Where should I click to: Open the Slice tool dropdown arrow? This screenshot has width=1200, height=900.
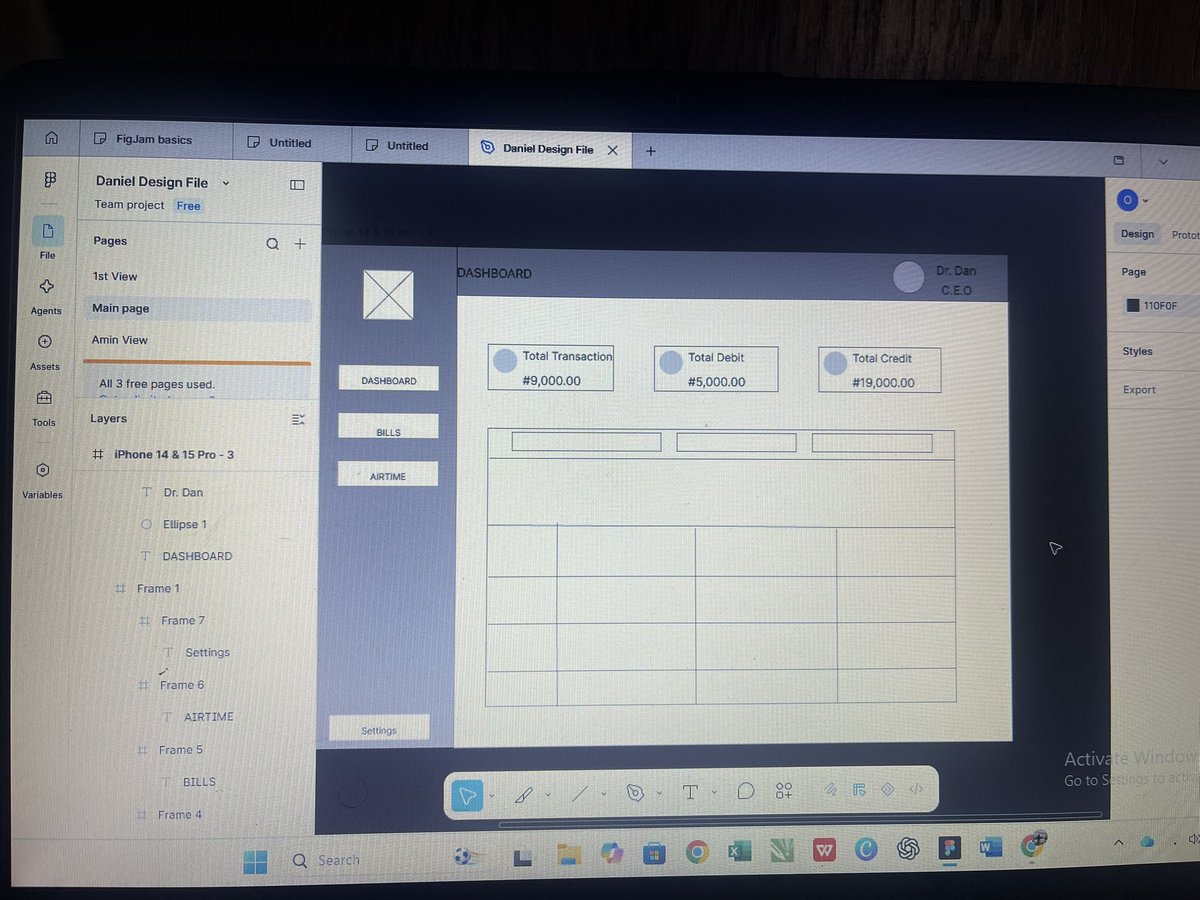click(x=548, y=795)
